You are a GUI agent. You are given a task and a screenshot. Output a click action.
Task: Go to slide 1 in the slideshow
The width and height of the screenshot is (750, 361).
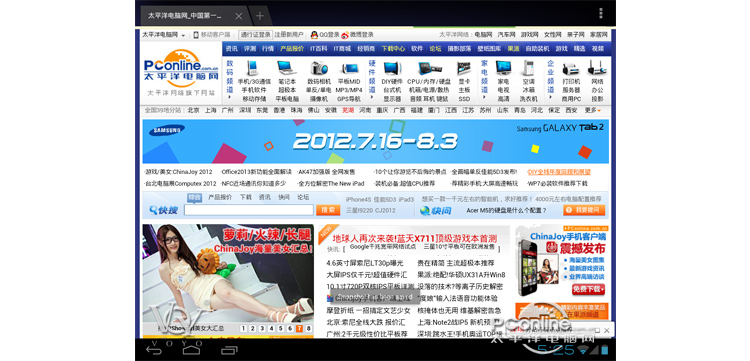pyautogui.click(x=243, y=328)
